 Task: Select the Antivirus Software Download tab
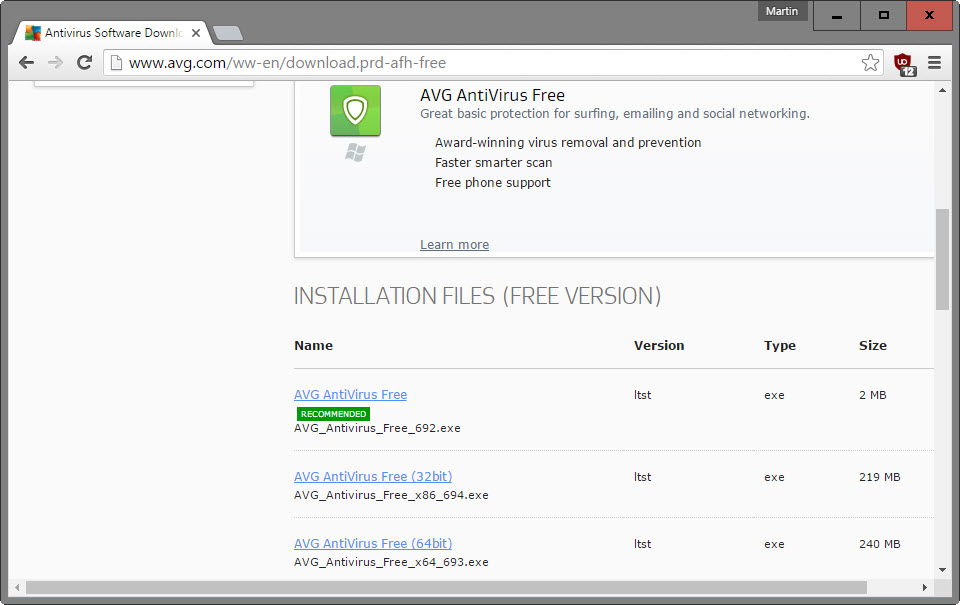pyautogui.click(x=112, y=33)
